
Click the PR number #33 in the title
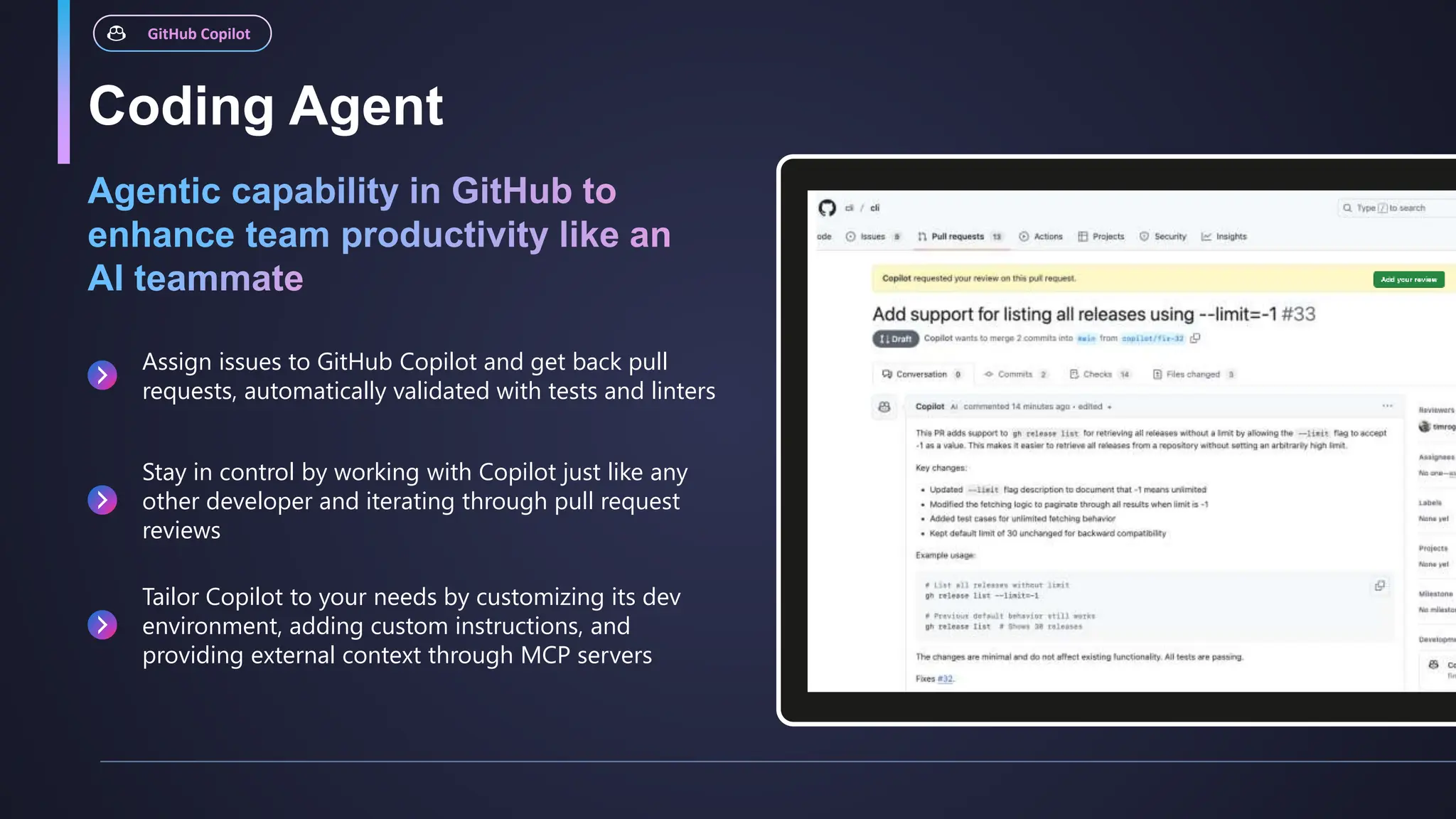coord(1299,314)
